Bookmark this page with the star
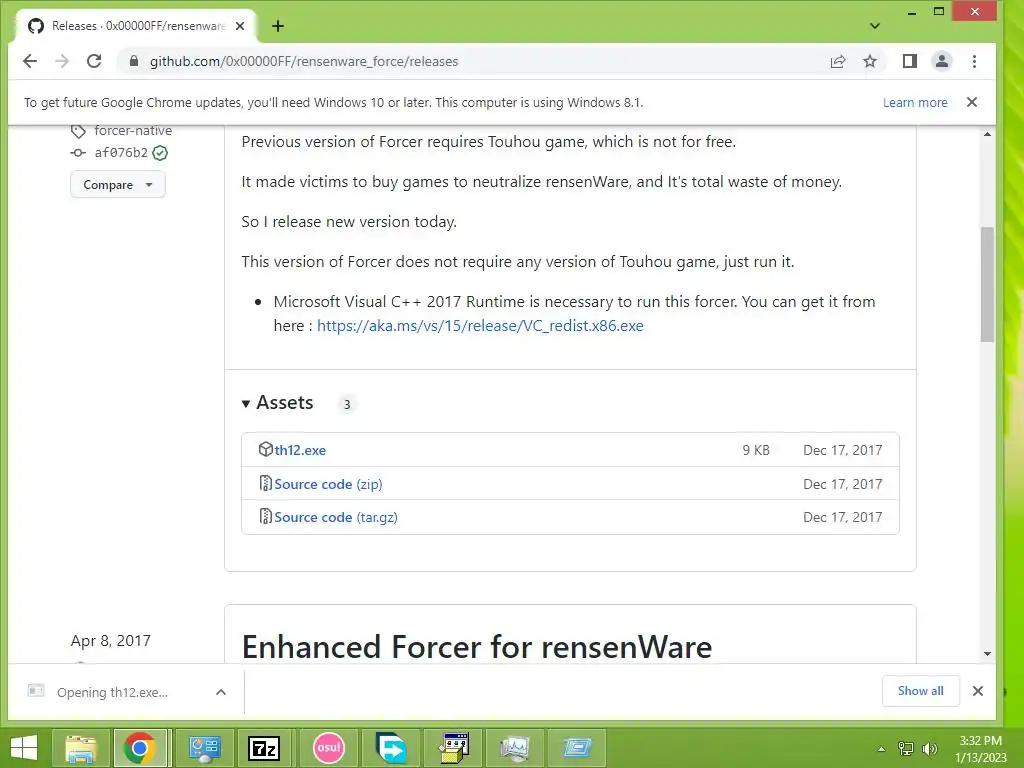Viewport: 1024px width, 768px height. coord(870,61)
